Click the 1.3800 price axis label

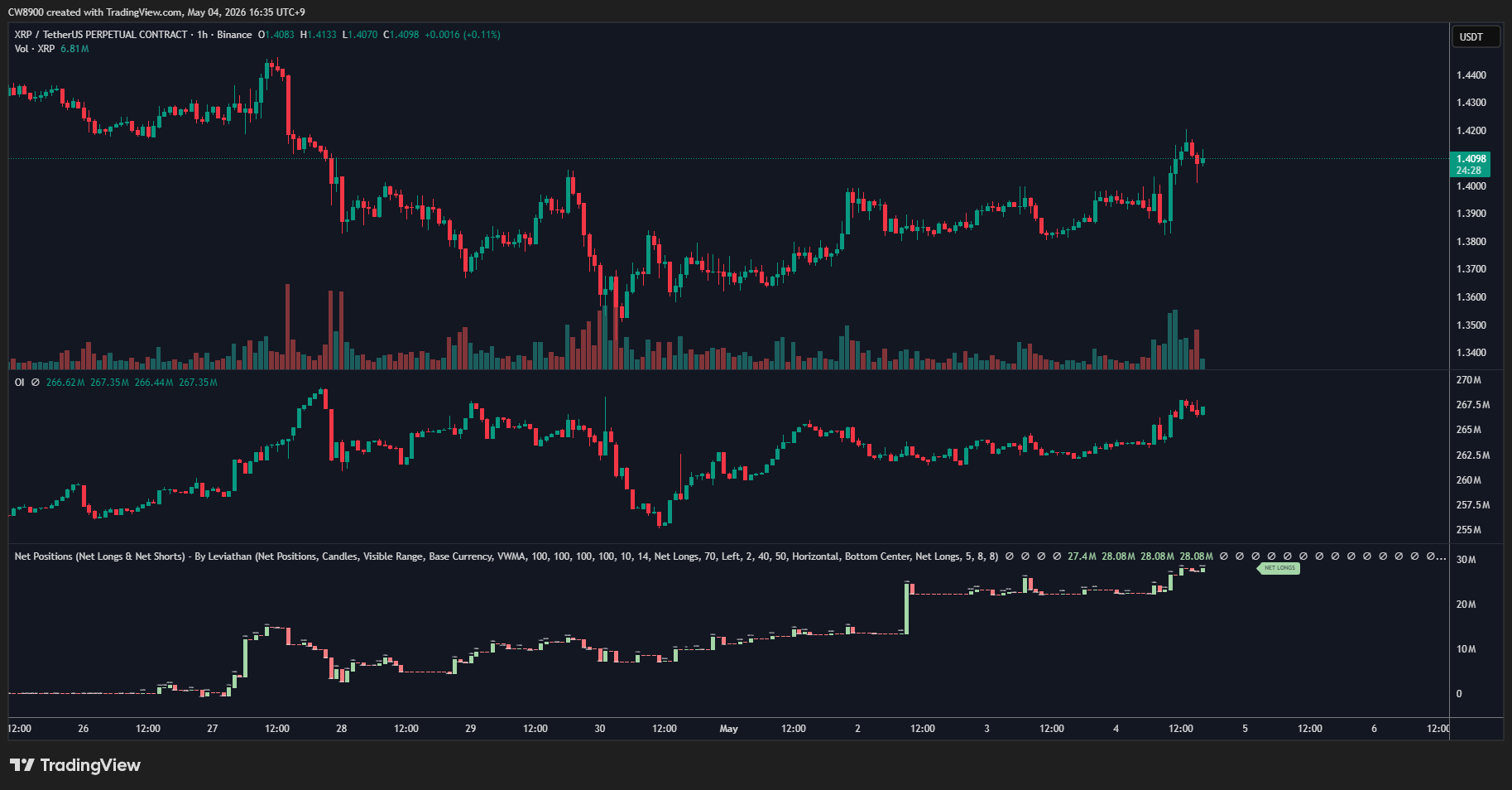[x=1471, y=242]
